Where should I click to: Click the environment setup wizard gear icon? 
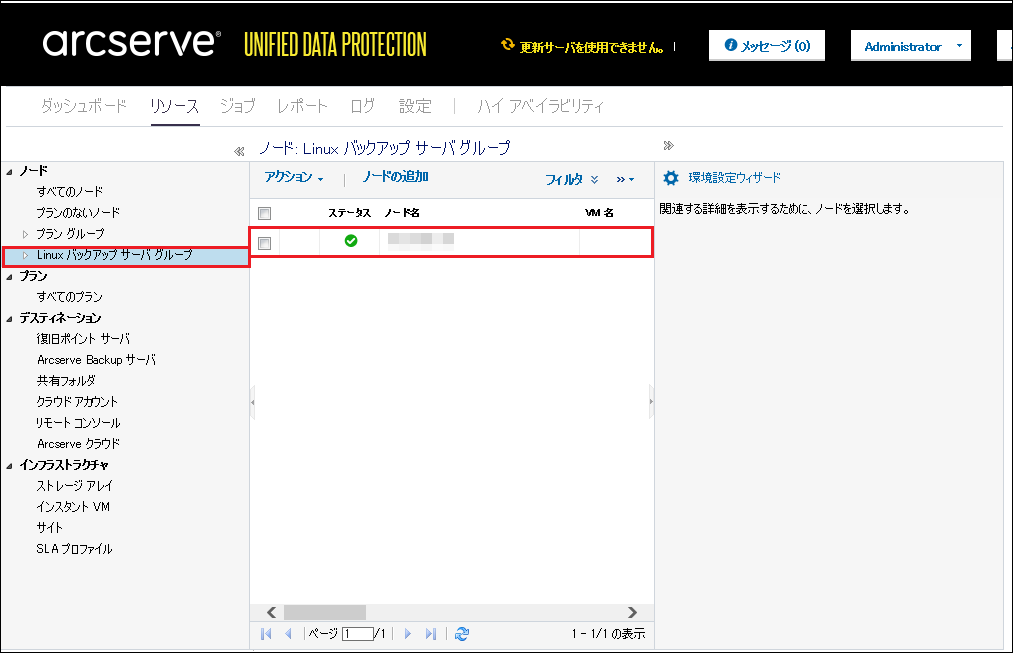point(671,178)
